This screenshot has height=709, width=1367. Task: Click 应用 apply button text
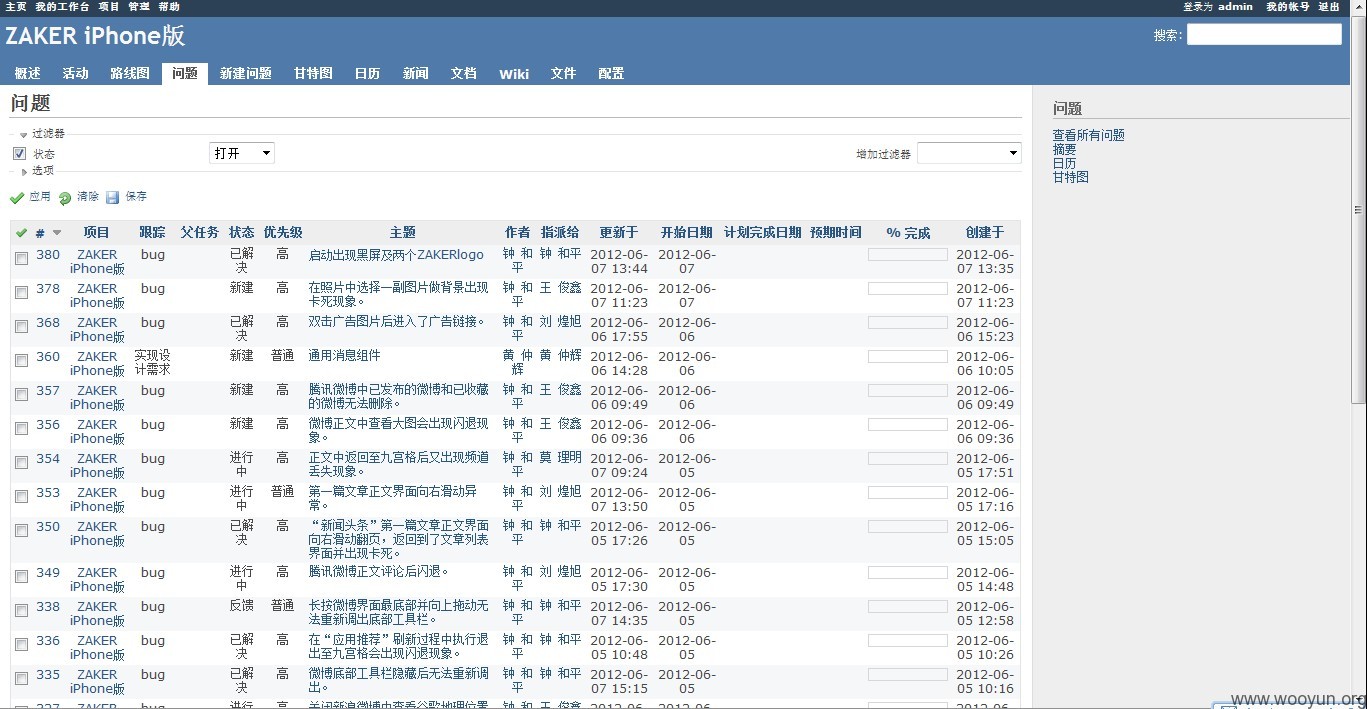(40, 197)
